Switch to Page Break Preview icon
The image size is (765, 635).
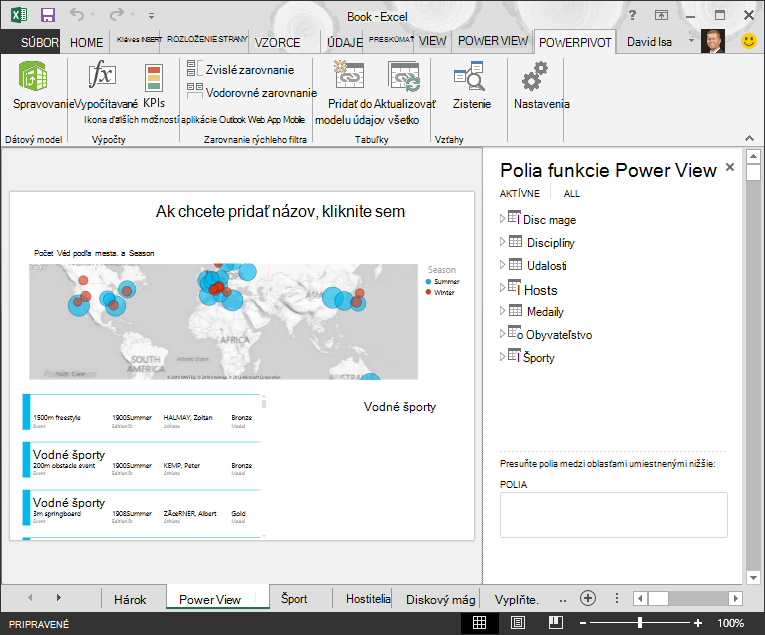(x=556, y=623)
